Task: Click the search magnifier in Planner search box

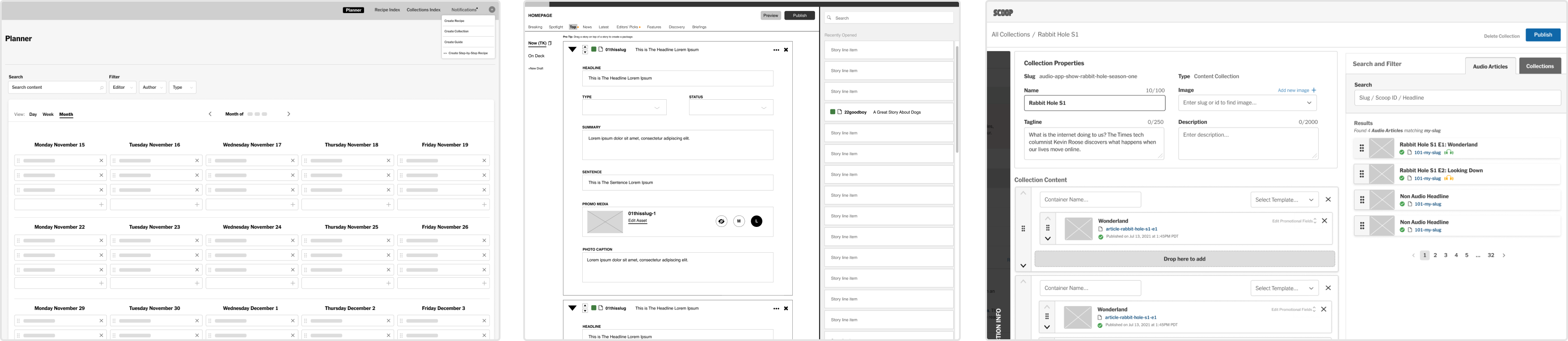Action: 101,87
